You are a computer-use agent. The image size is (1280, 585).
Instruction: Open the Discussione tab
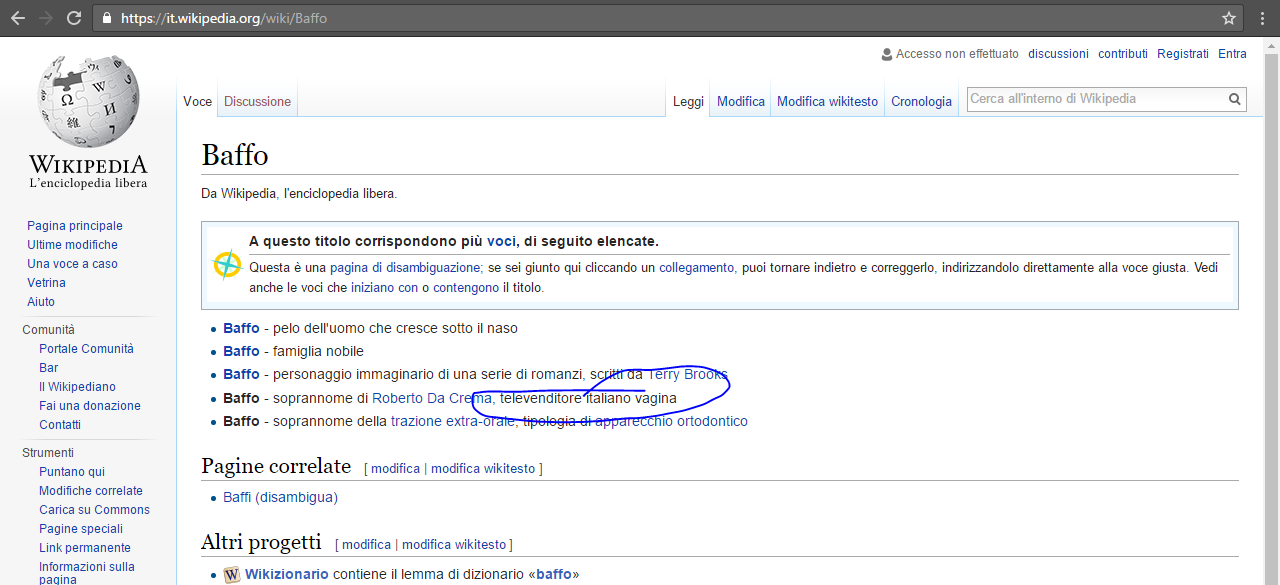click(x=257, y=101)
